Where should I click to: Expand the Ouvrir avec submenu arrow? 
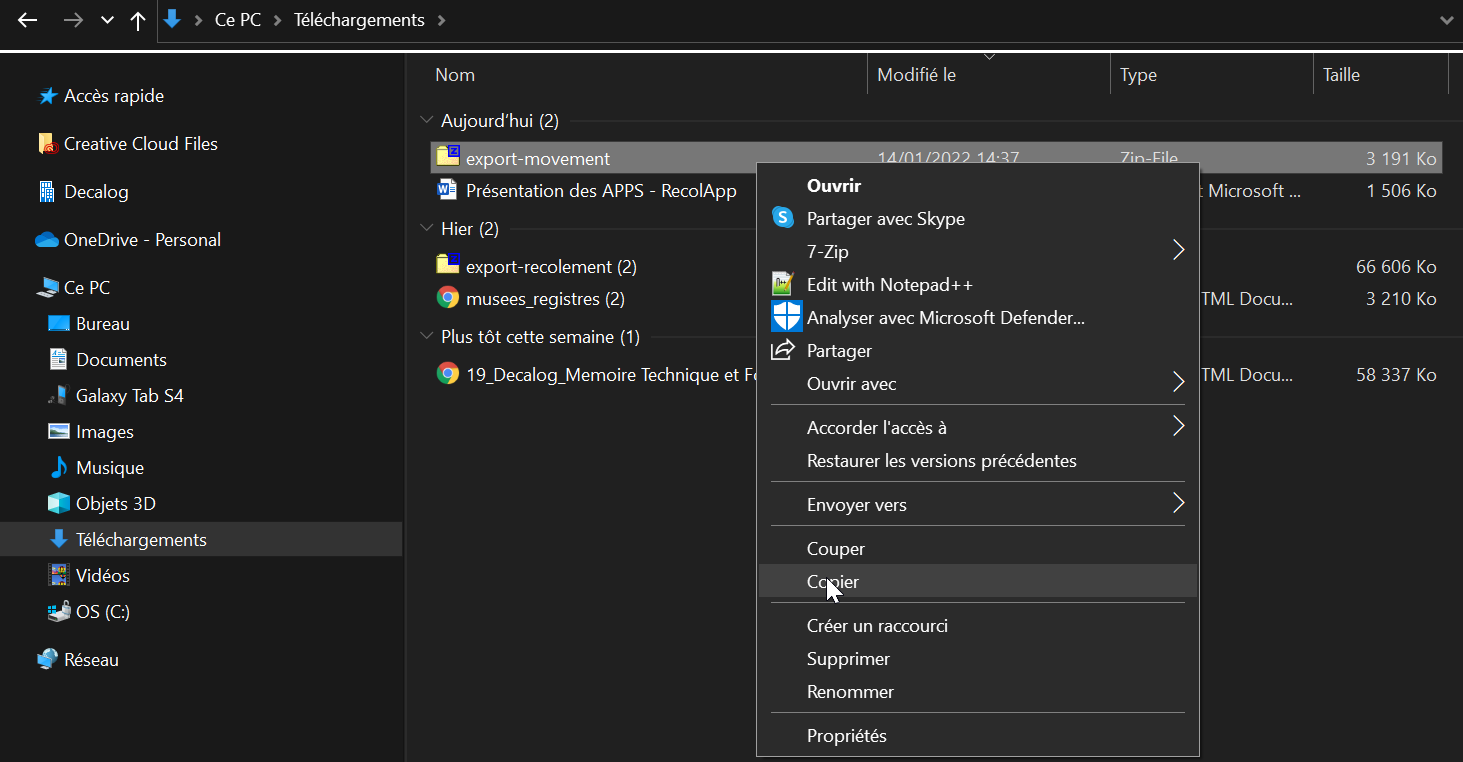coord(1178,383)
